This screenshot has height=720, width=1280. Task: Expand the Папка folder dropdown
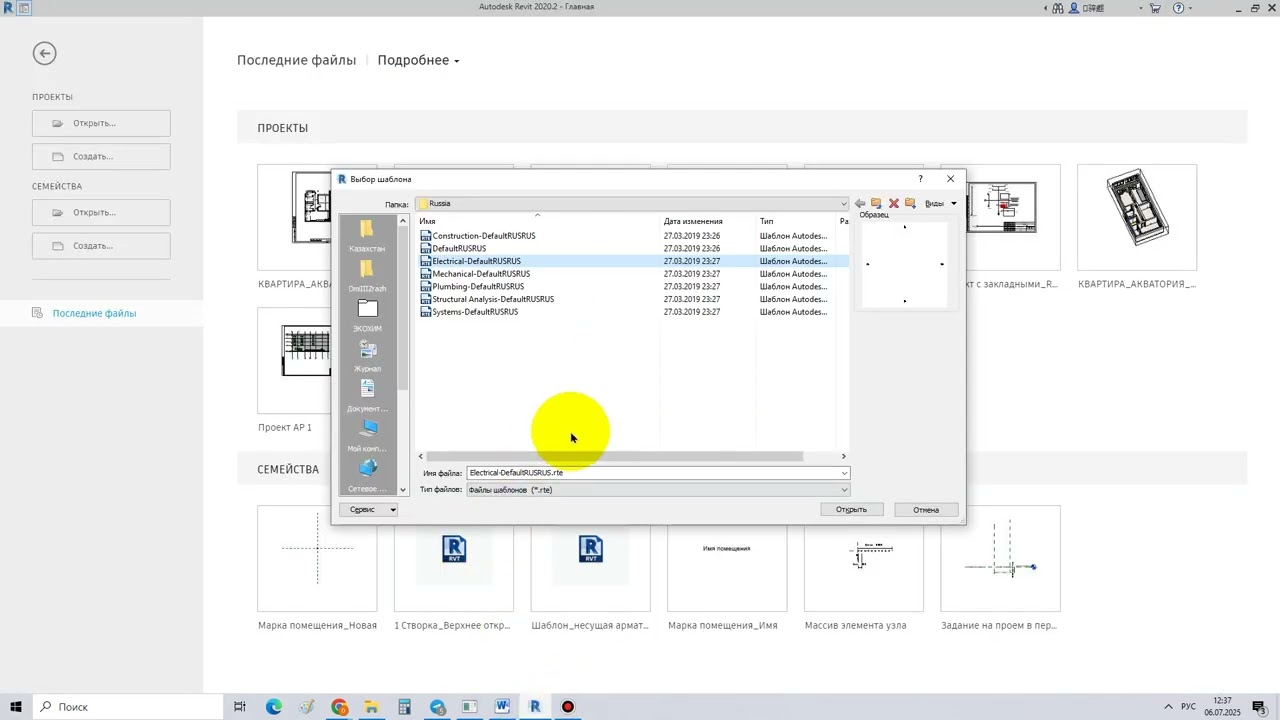[844, 204]
